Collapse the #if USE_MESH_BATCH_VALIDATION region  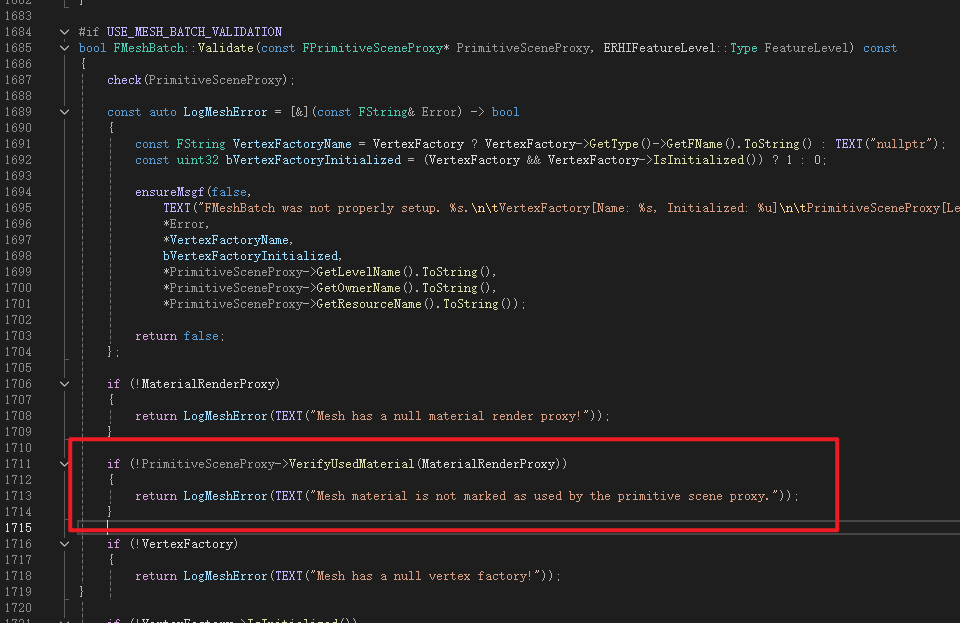pyautogui.click(x=65, y=32)
